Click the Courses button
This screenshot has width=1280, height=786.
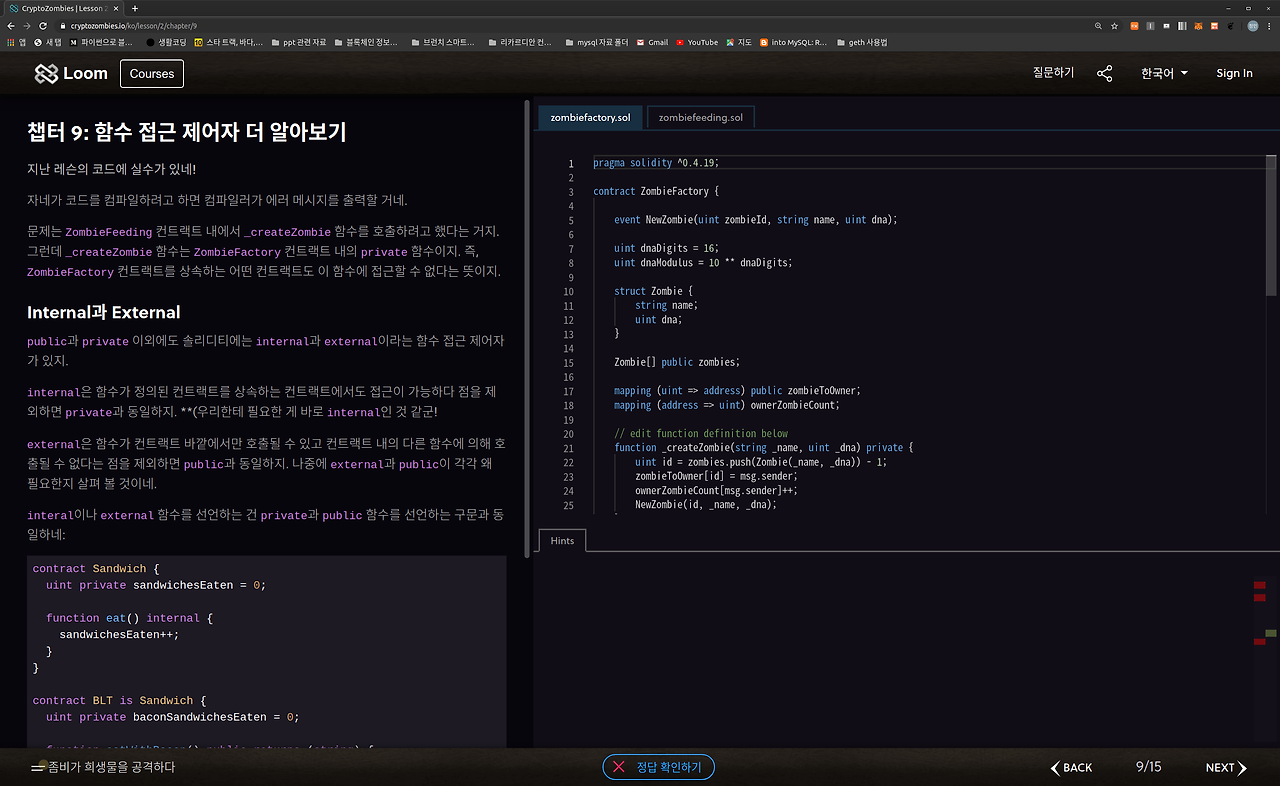152,73
